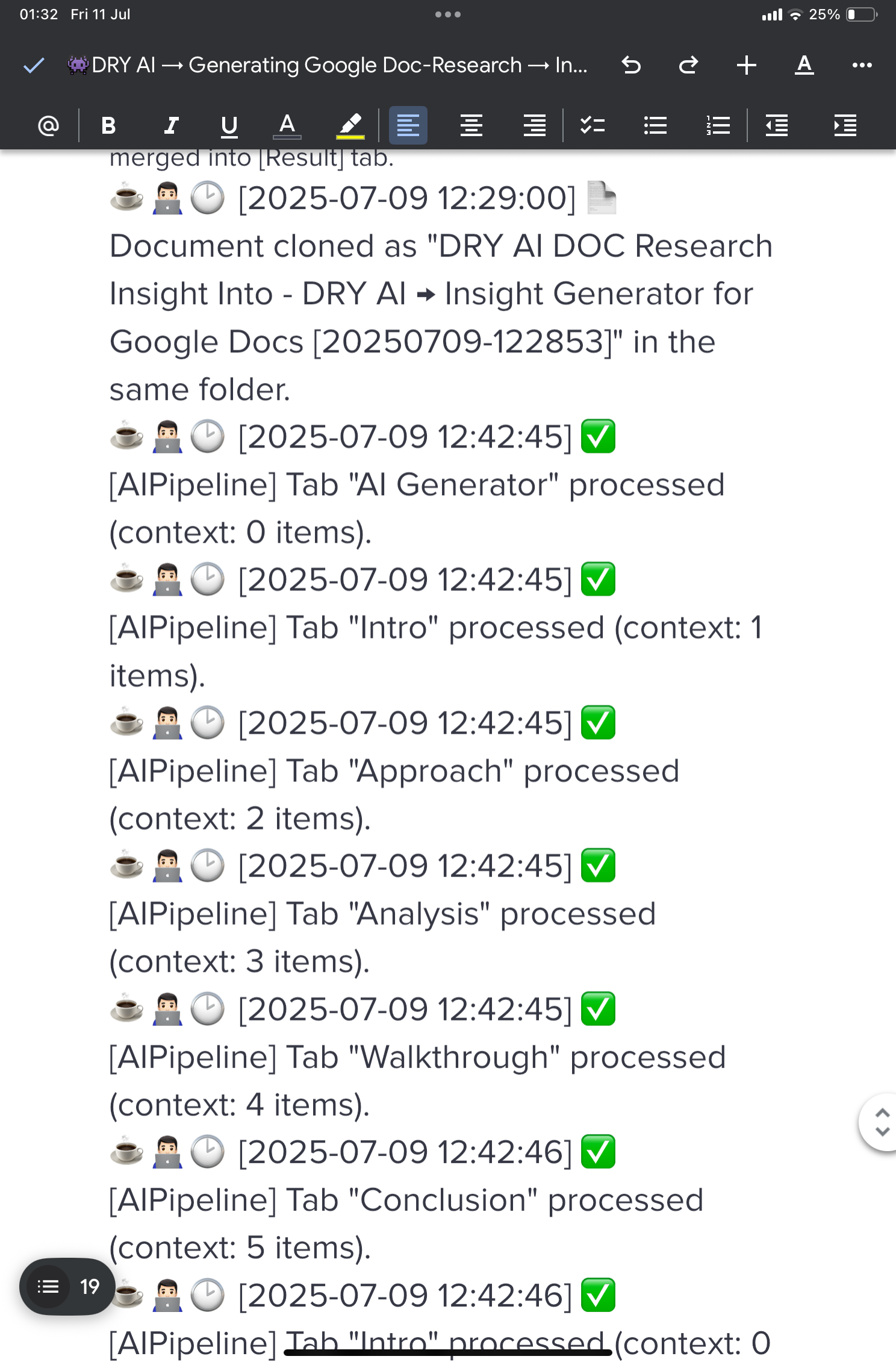The image size is (896, 1365).
Task: Toggle underline formatting
Action: tap(229, 125)
